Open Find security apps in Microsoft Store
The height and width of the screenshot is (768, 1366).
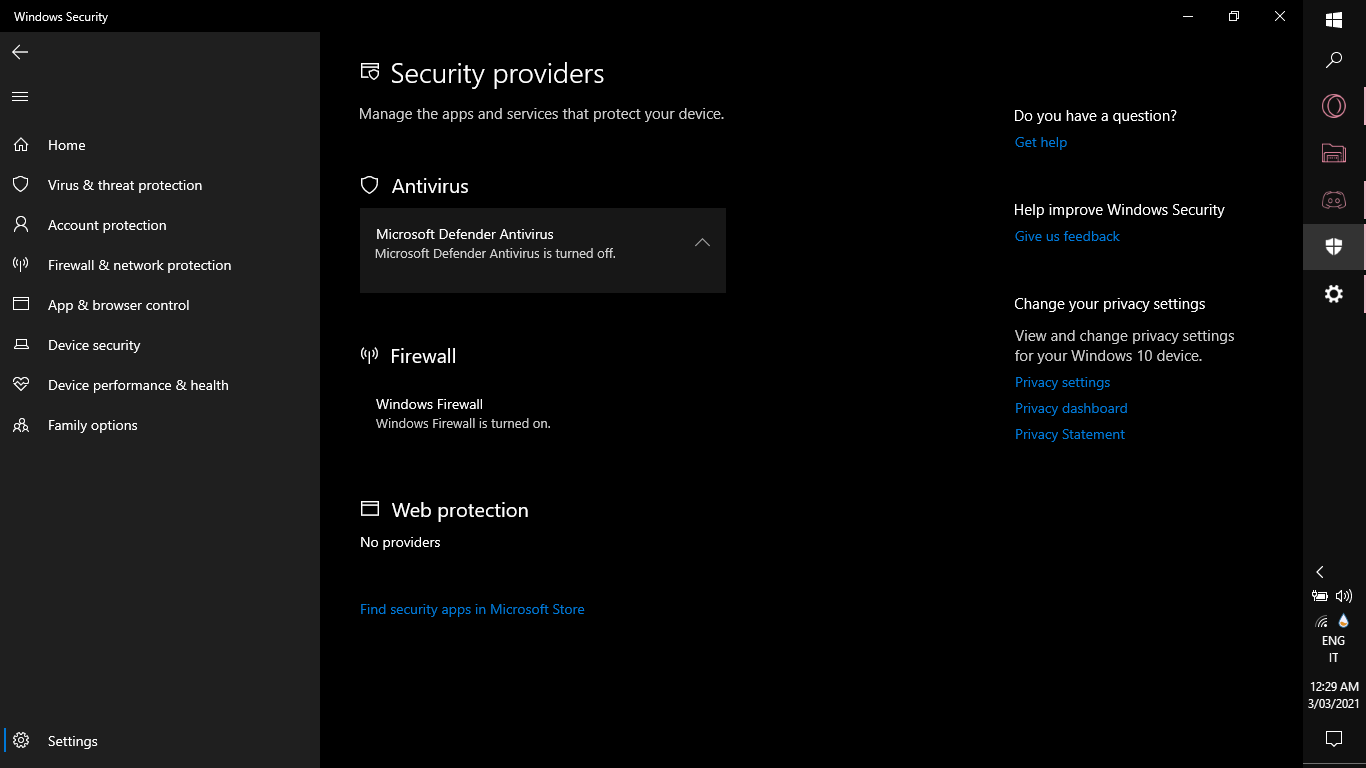coord(472,609)
